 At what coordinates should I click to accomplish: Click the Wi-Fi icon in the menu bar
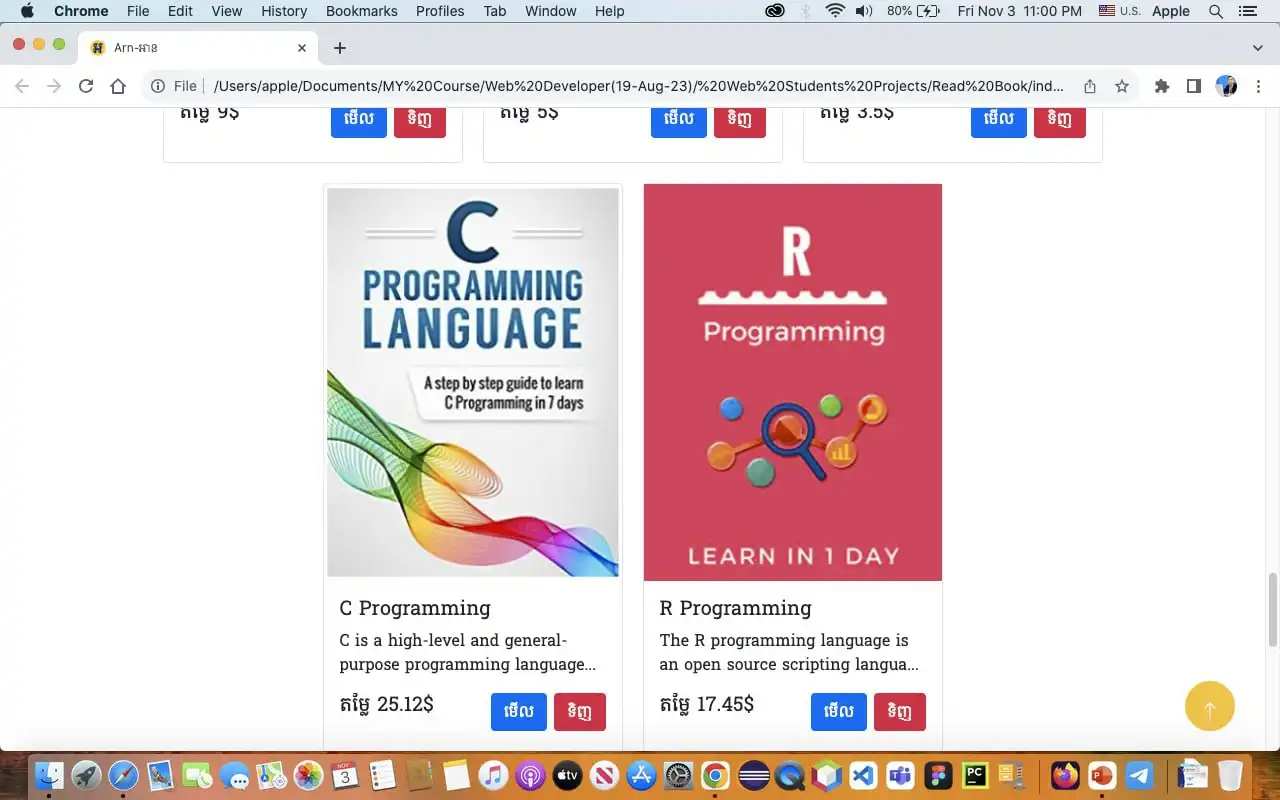835,11
